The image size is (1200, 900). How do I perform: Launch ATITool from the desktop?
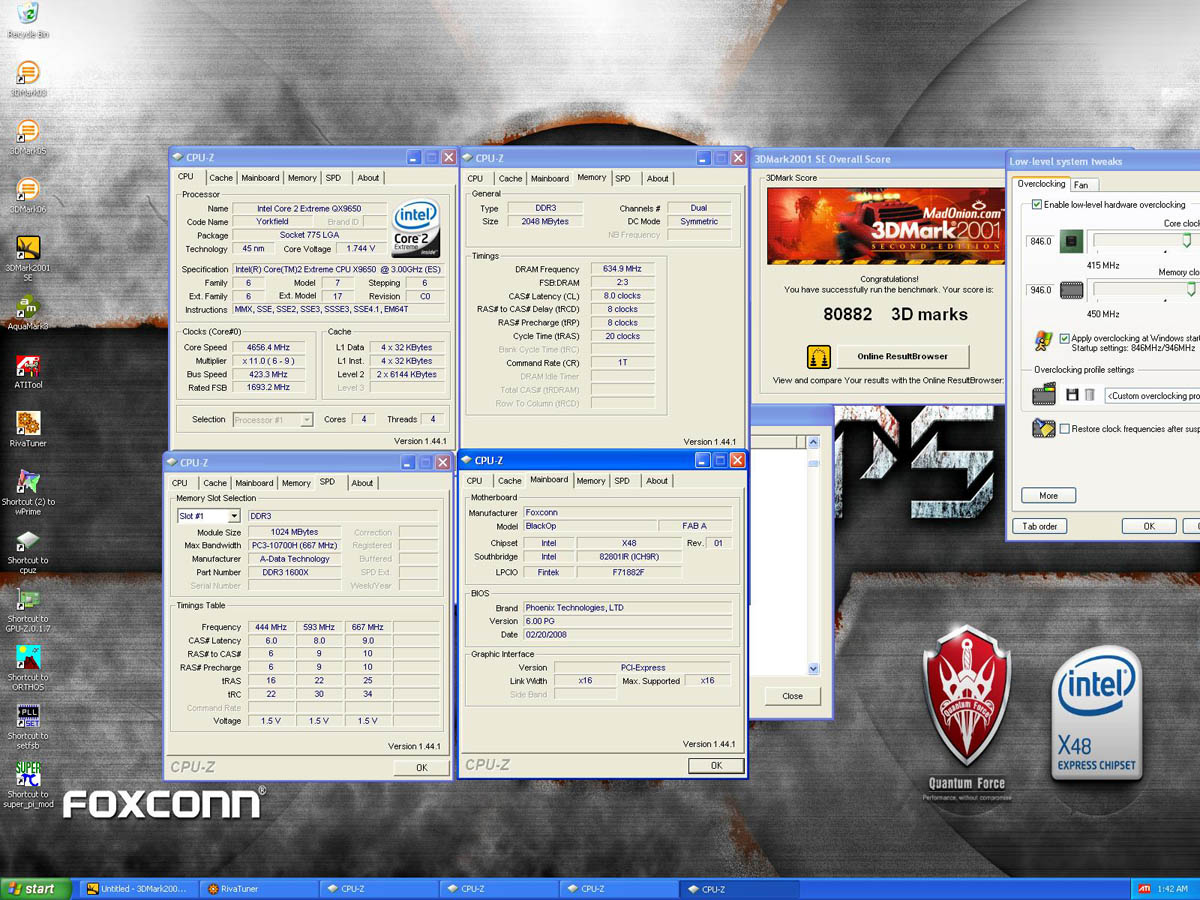[x=28, y=365]
